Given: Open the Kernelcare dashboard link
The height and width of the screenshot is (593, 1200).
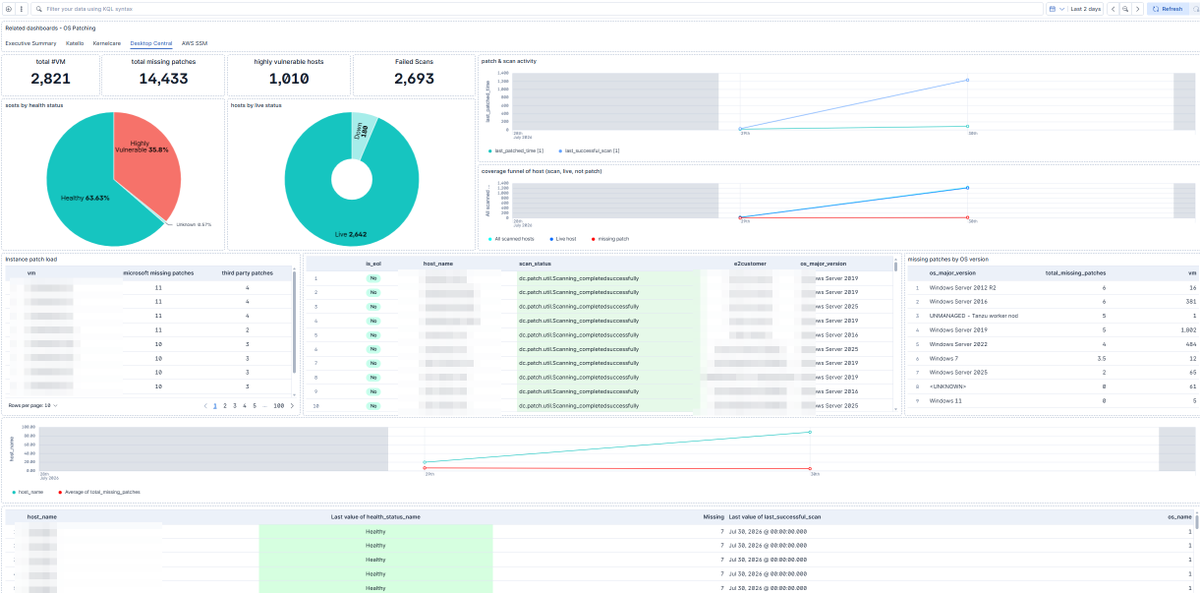Looking at the screenshot, I should [x=108, y=43].
